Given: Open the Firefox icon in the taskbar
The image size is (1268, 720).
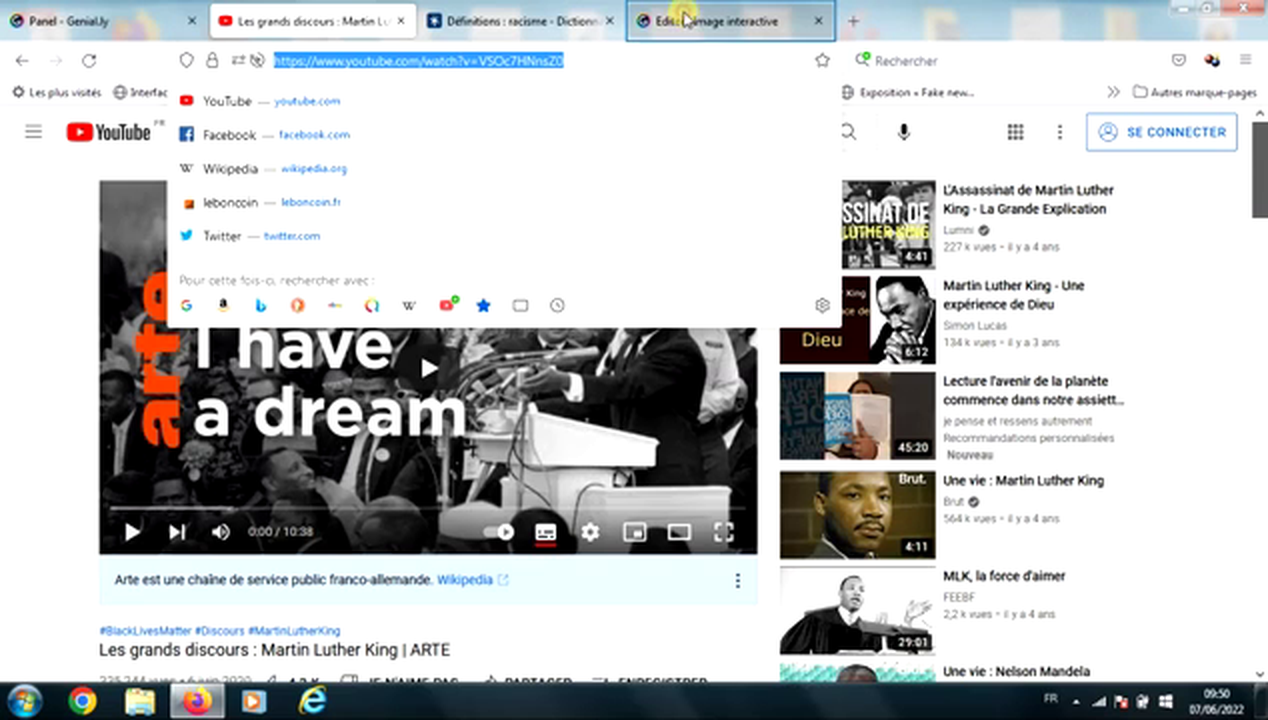Looking at the screenshot, I should click(198, 701).
